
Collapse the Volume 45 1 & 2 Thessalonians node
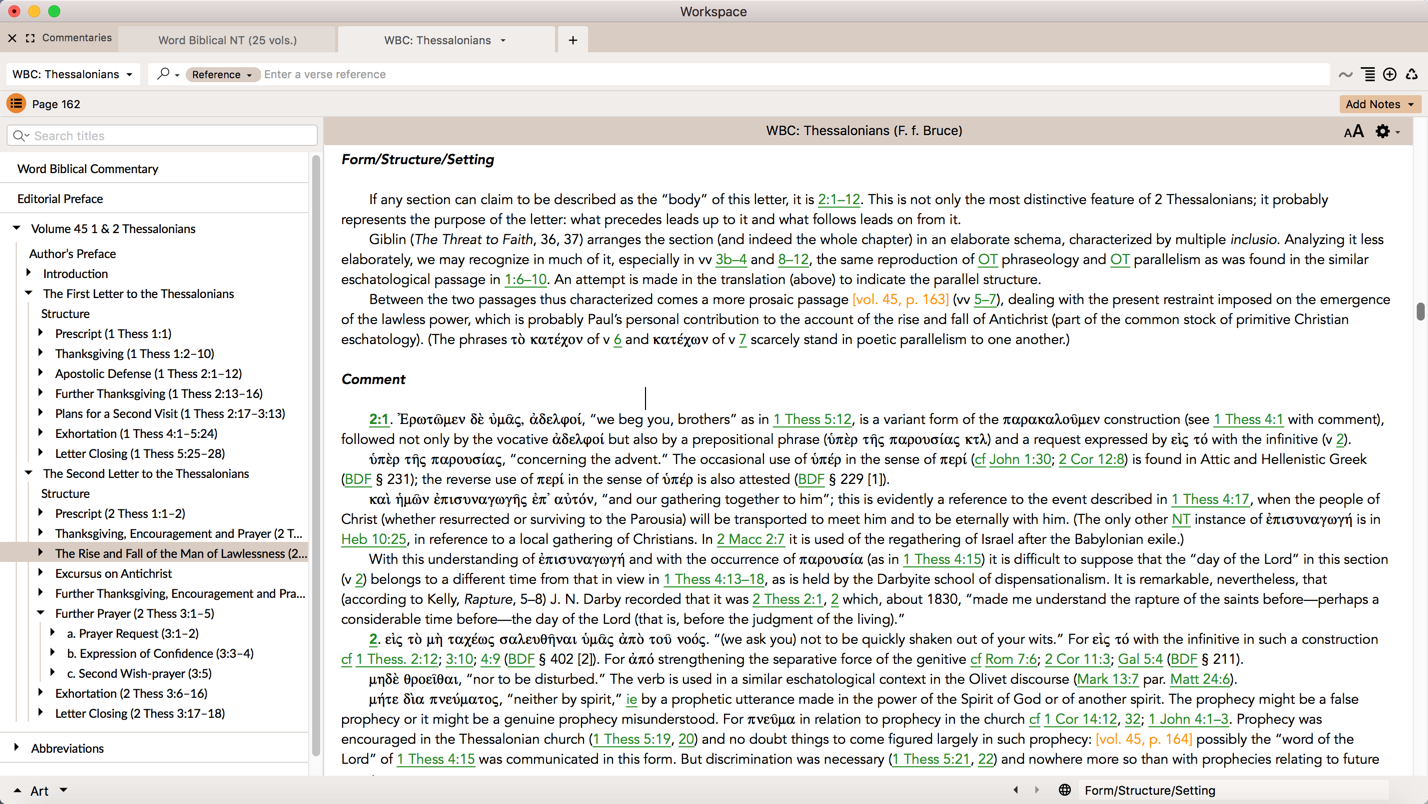point(17,229)
